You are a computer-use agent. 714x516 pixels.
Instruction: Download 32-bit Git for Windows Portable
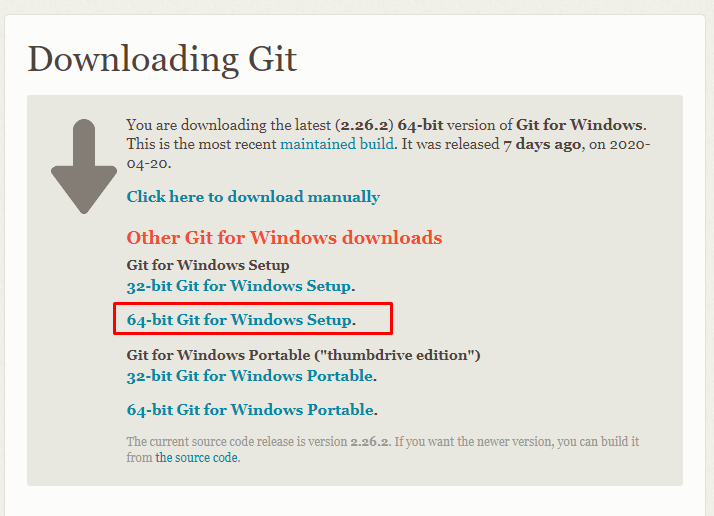251,376
